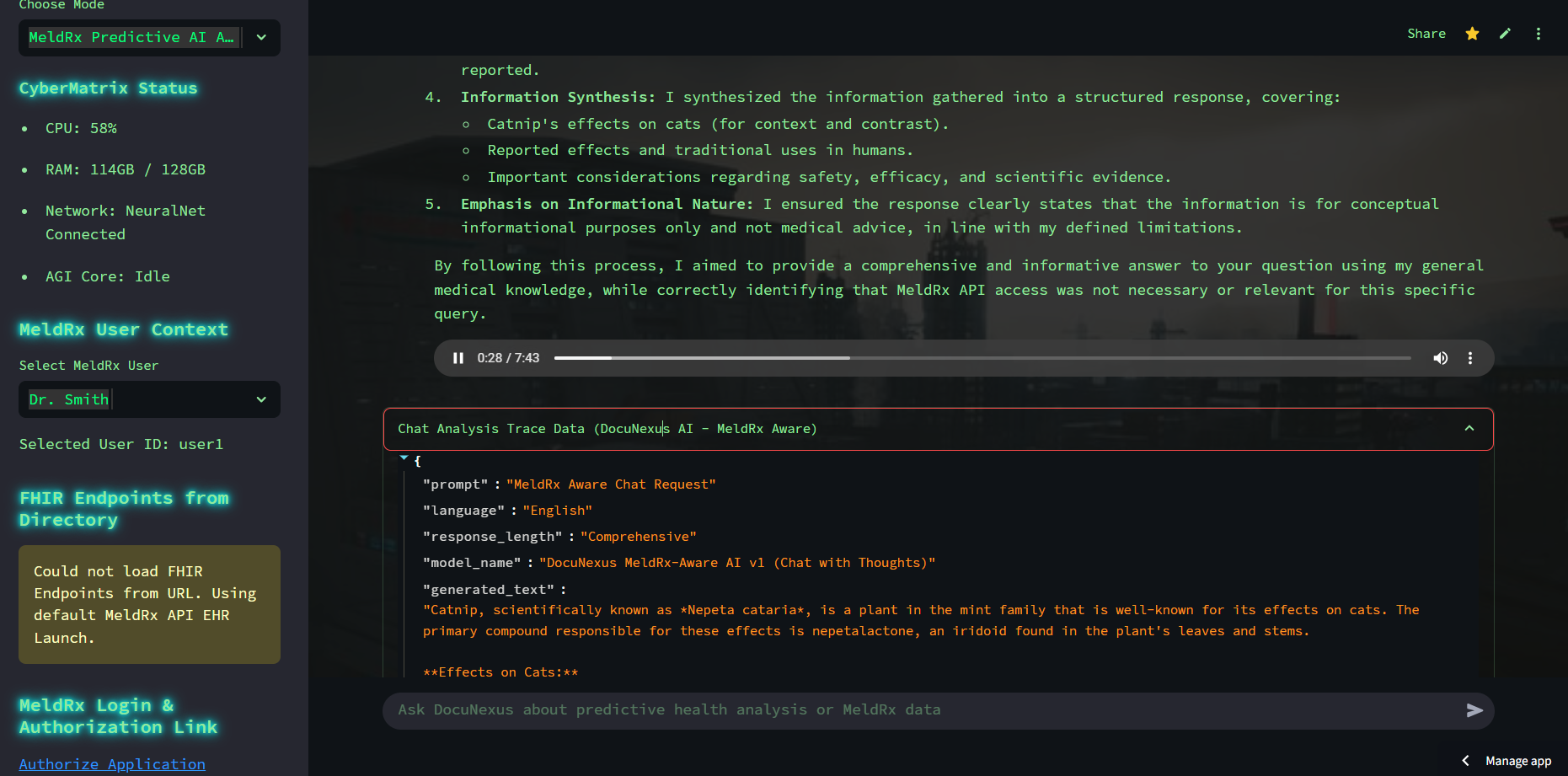Mute the audio player volume
Viewport: 1568px width, 776px height.
pos(1441,358)
